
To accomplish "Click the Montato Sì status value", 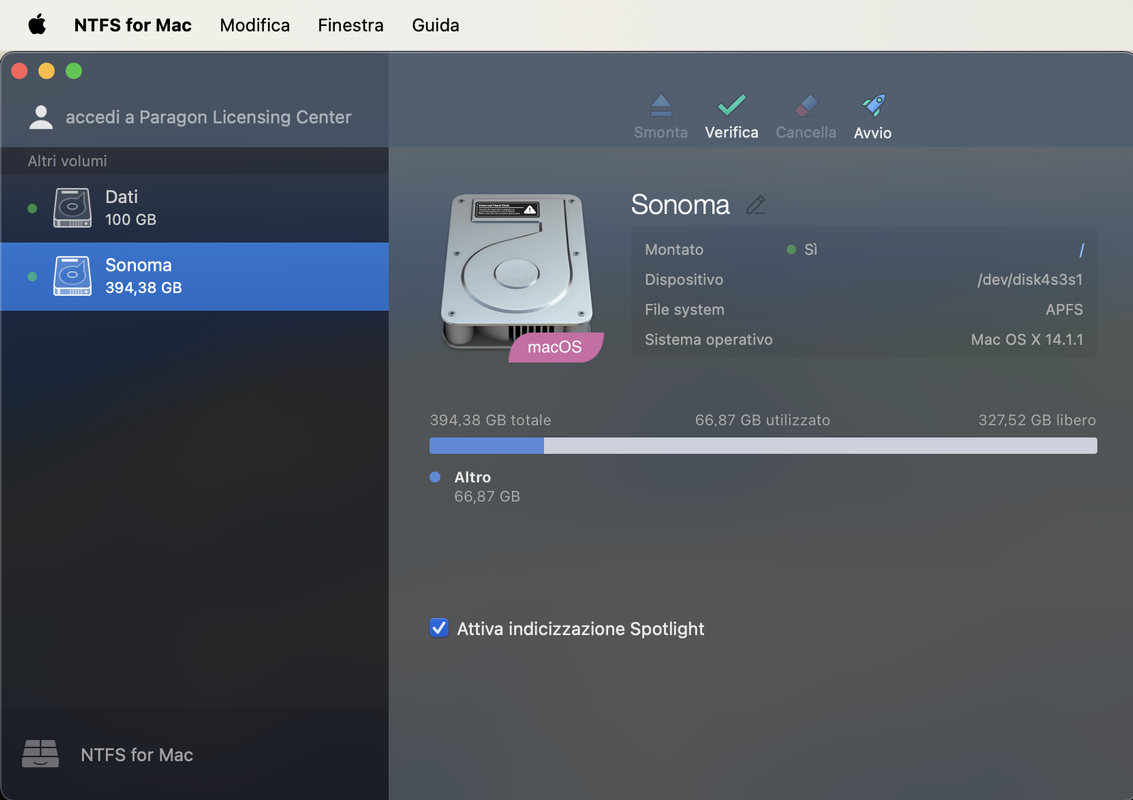I will point(802,249).
